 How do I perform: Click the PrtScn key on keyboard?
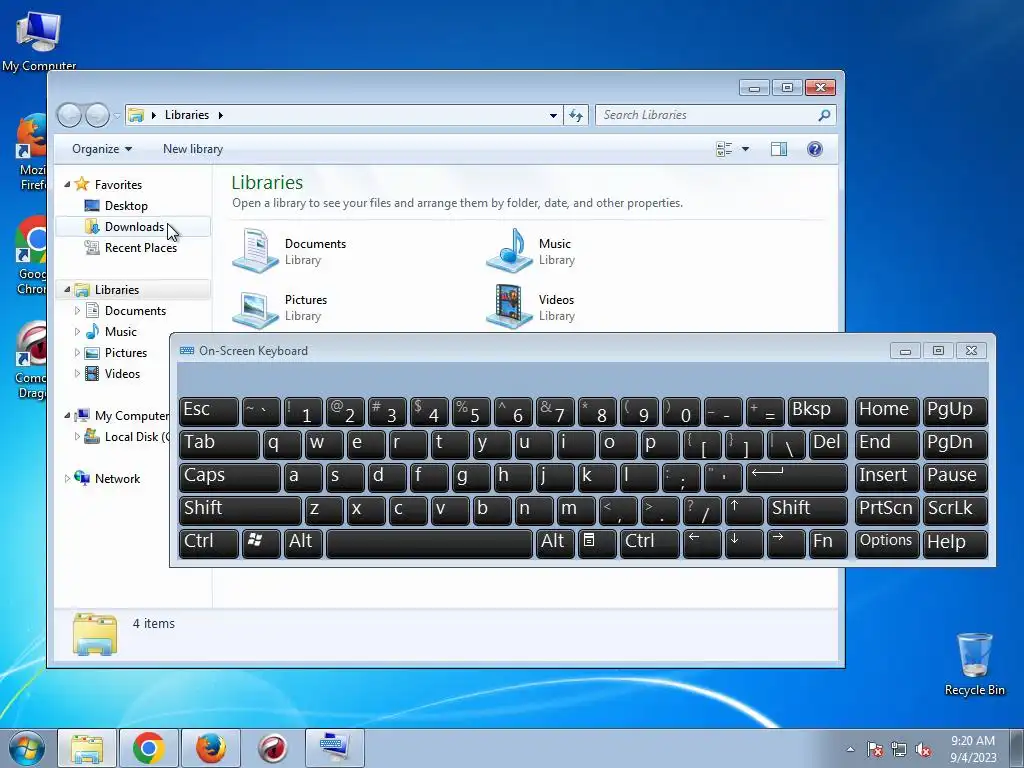click(886, 510)
